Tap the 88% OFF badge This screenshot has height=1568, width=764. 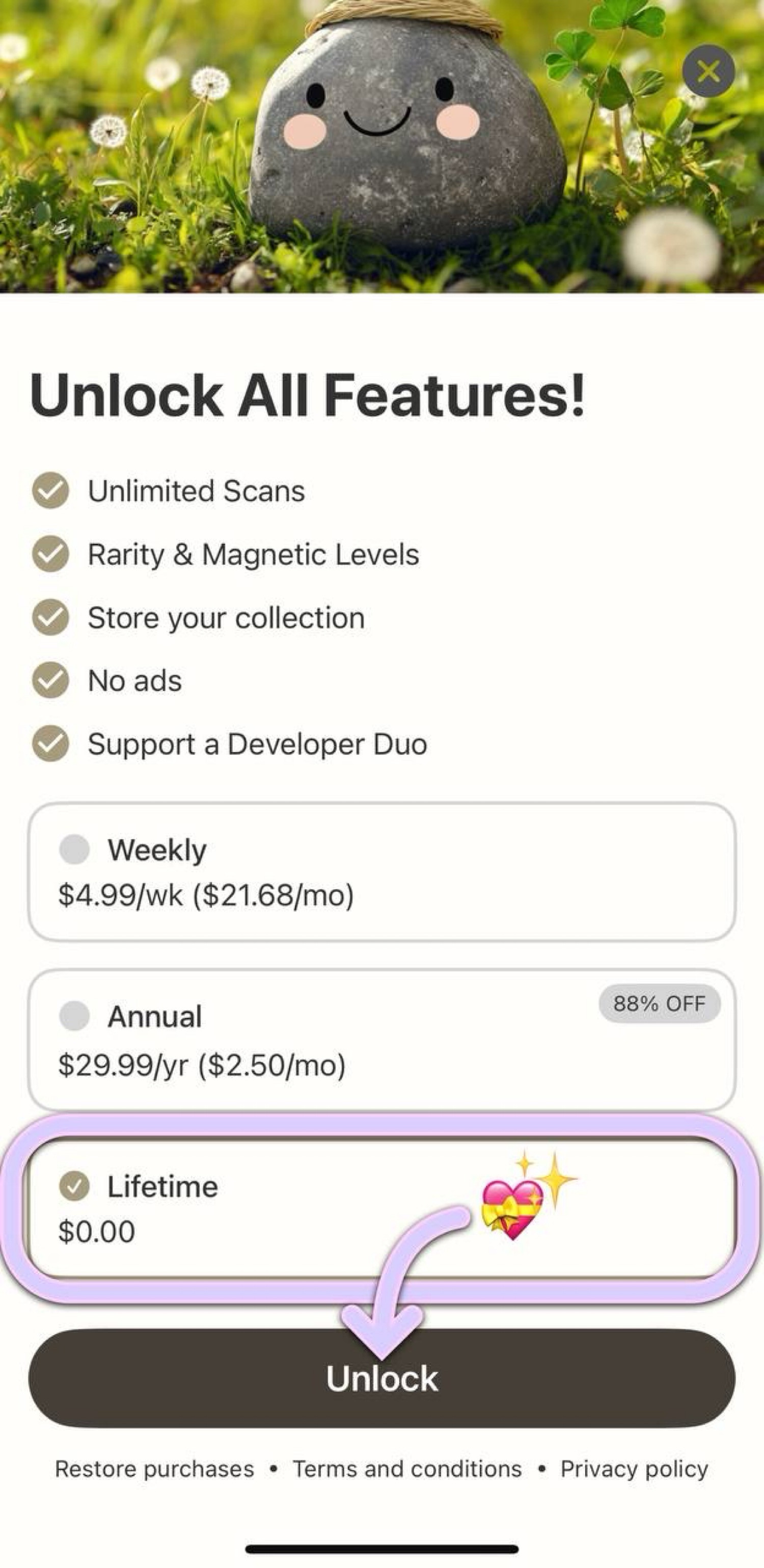coord(660,1004)
